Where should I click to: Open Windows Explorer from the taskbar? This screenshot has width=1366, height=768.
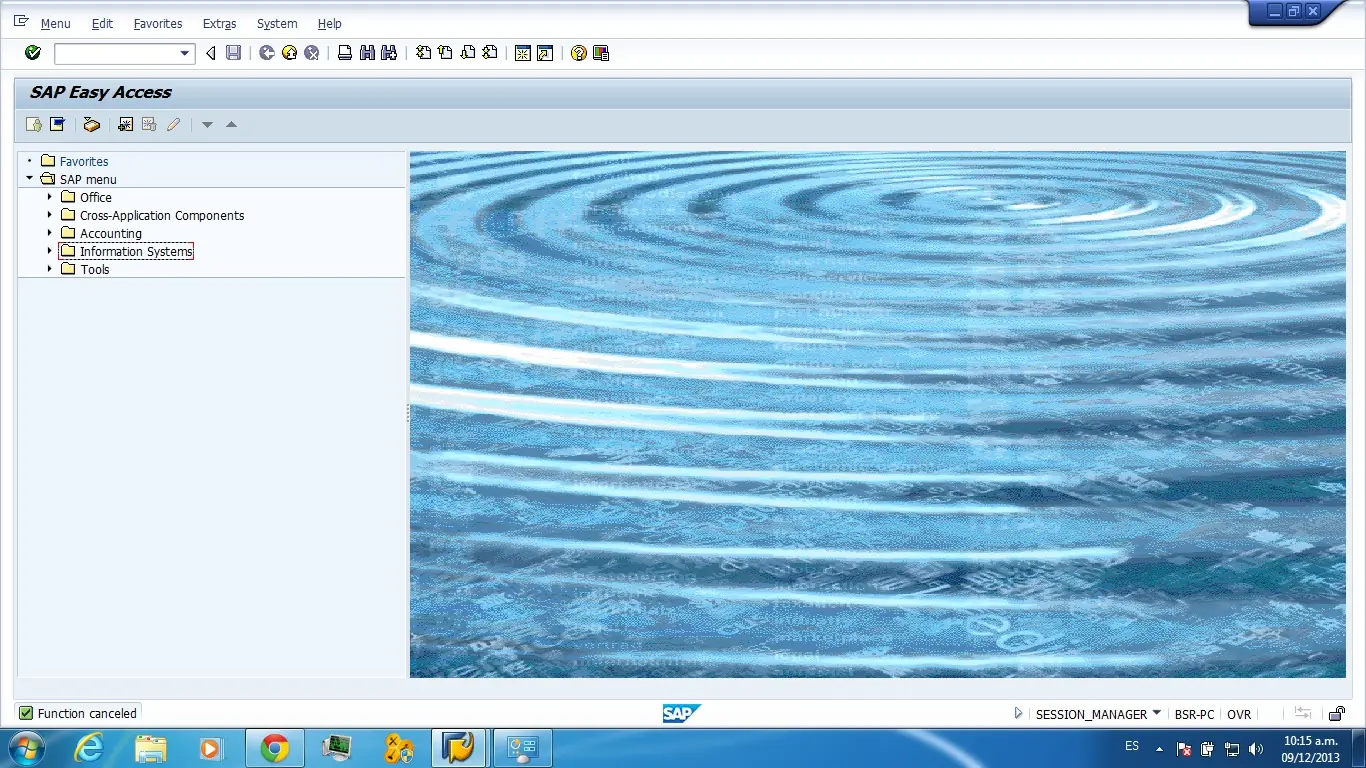(151, 748)
